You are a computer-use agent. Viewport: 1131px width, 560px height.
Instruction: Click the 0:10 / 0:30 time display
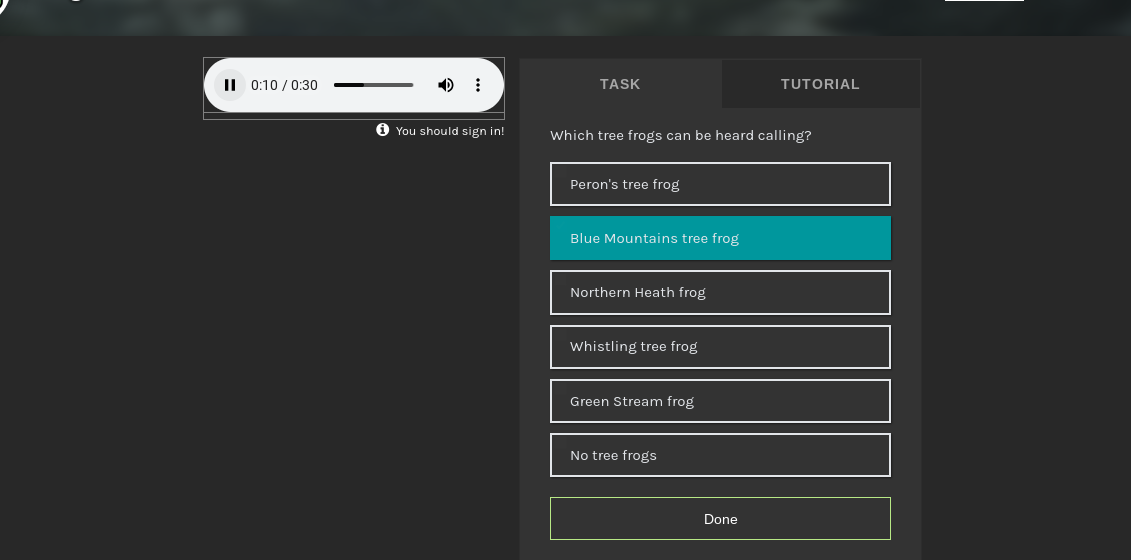coord(284,85)
